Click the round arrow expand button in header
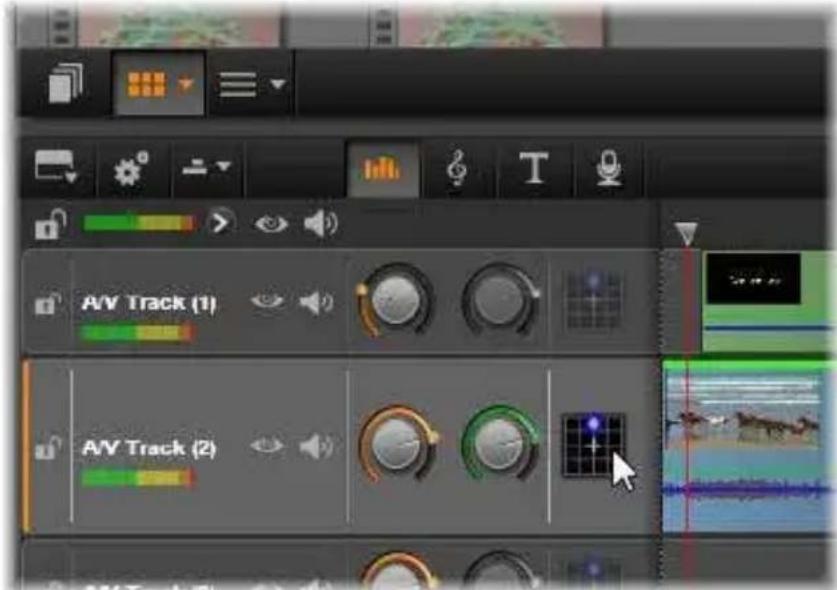 tap(220, 223)
